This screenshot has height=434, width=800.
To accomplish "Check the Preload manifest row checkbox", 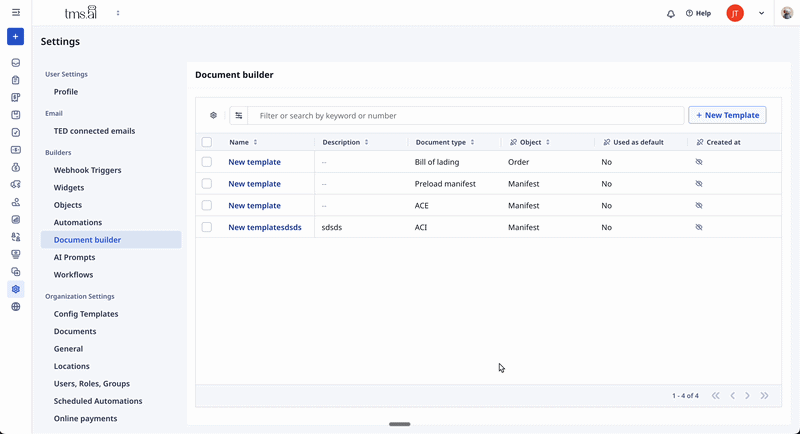I will point(207,184).
